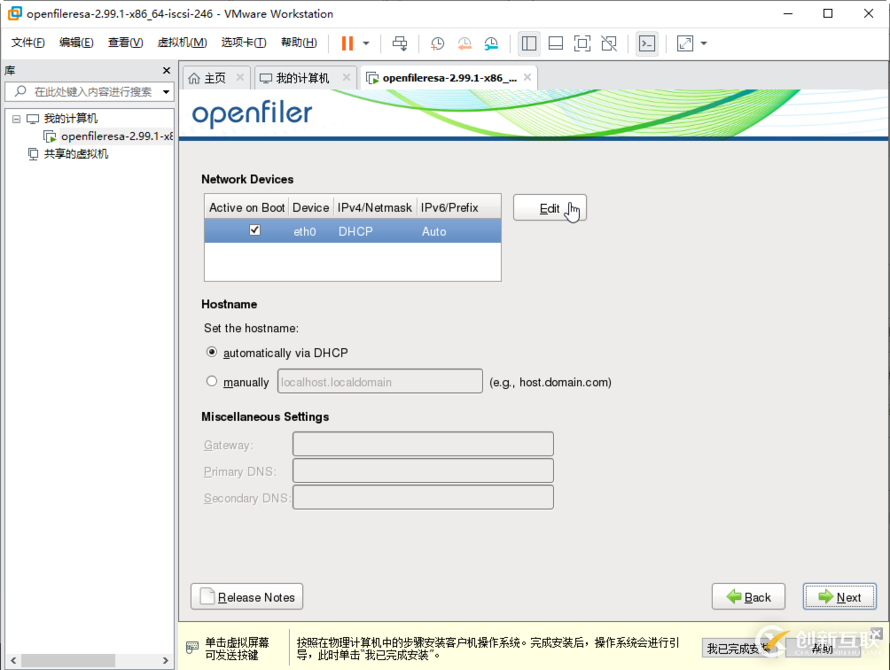Viewport: 890px width, 670px height.
Task: Open the 虚拟机(M) menu
Action: click(x=182, y=43)
